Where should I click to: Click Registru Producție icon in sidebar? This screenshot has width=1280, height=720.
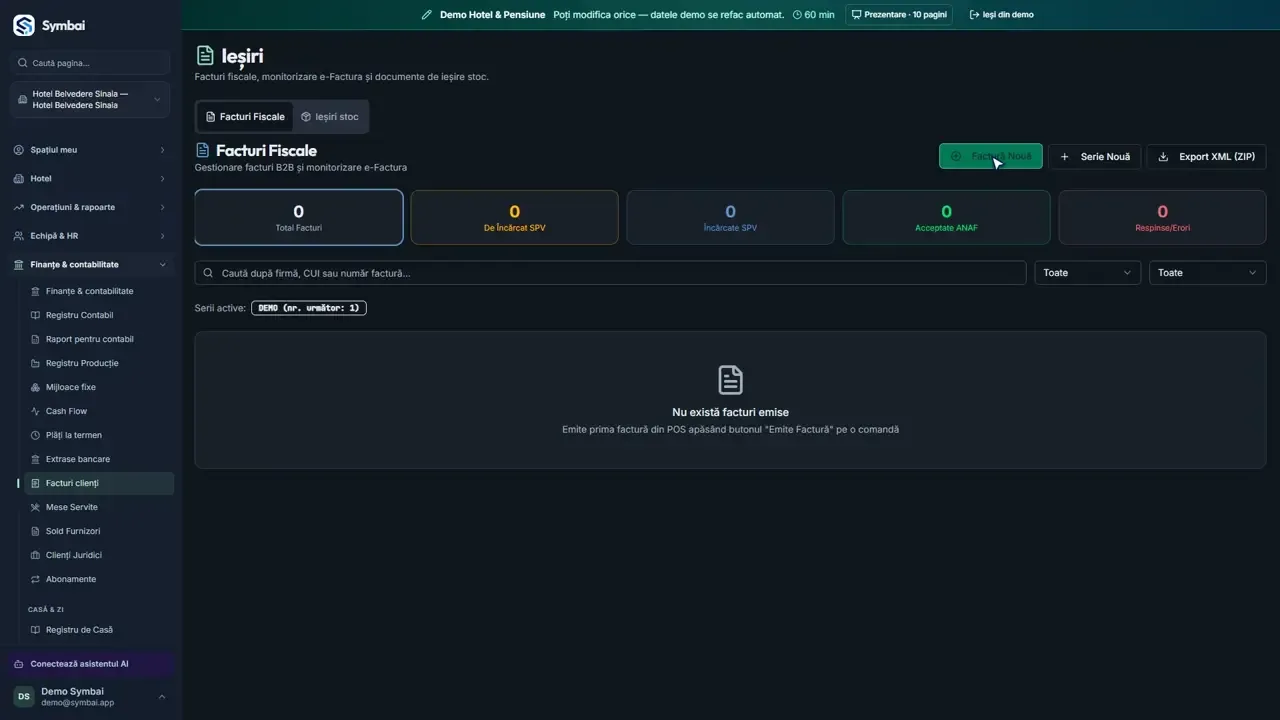pos(36,363)
